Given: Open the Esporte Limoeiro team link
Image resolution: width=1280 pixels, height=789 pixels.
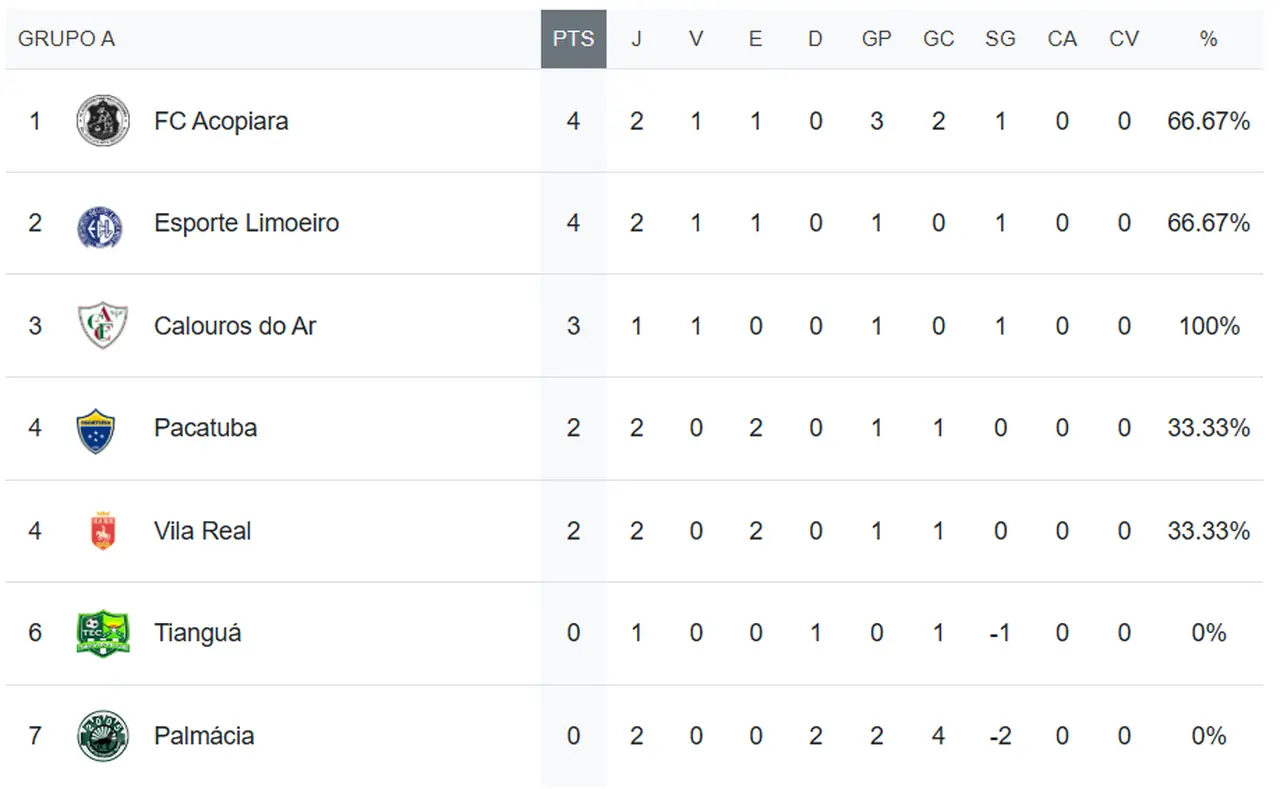Looking at the screenshot, I should tap(246, 222).
